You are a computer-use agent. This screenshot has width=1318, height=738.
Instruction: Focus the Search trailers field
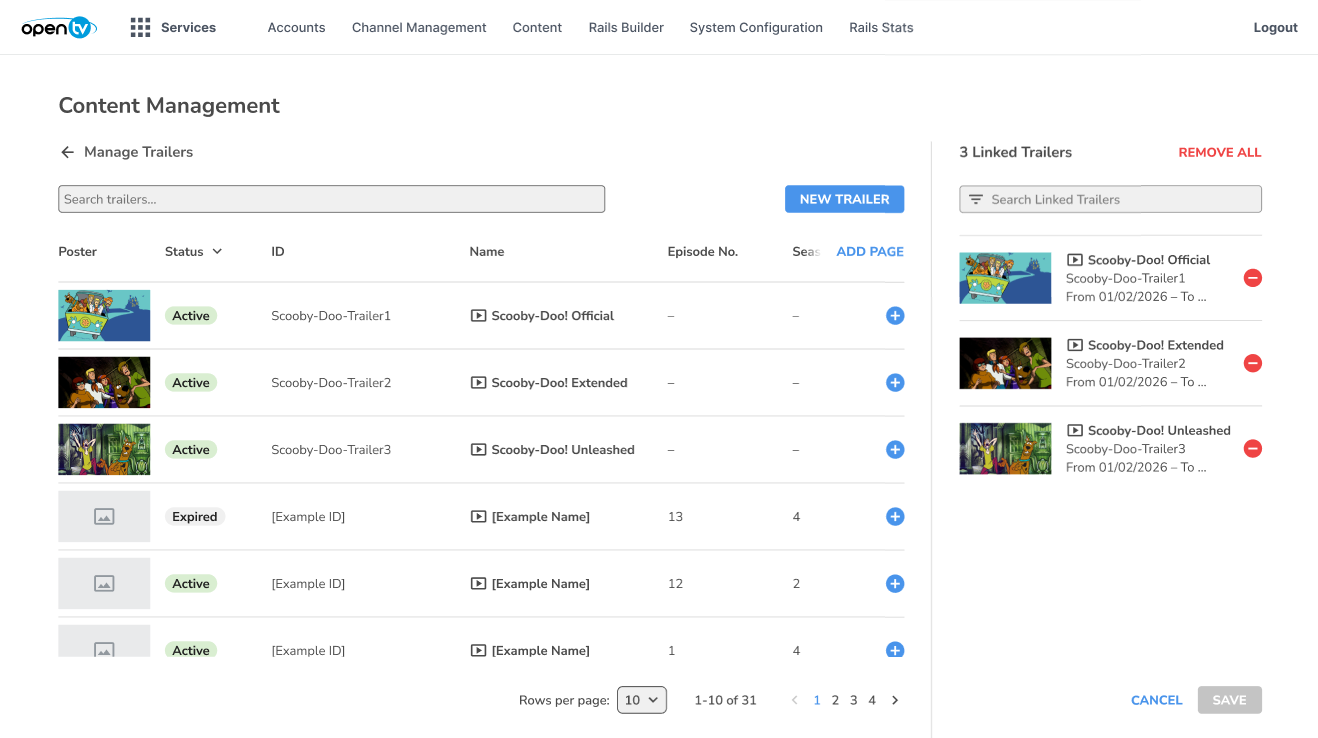332,199
